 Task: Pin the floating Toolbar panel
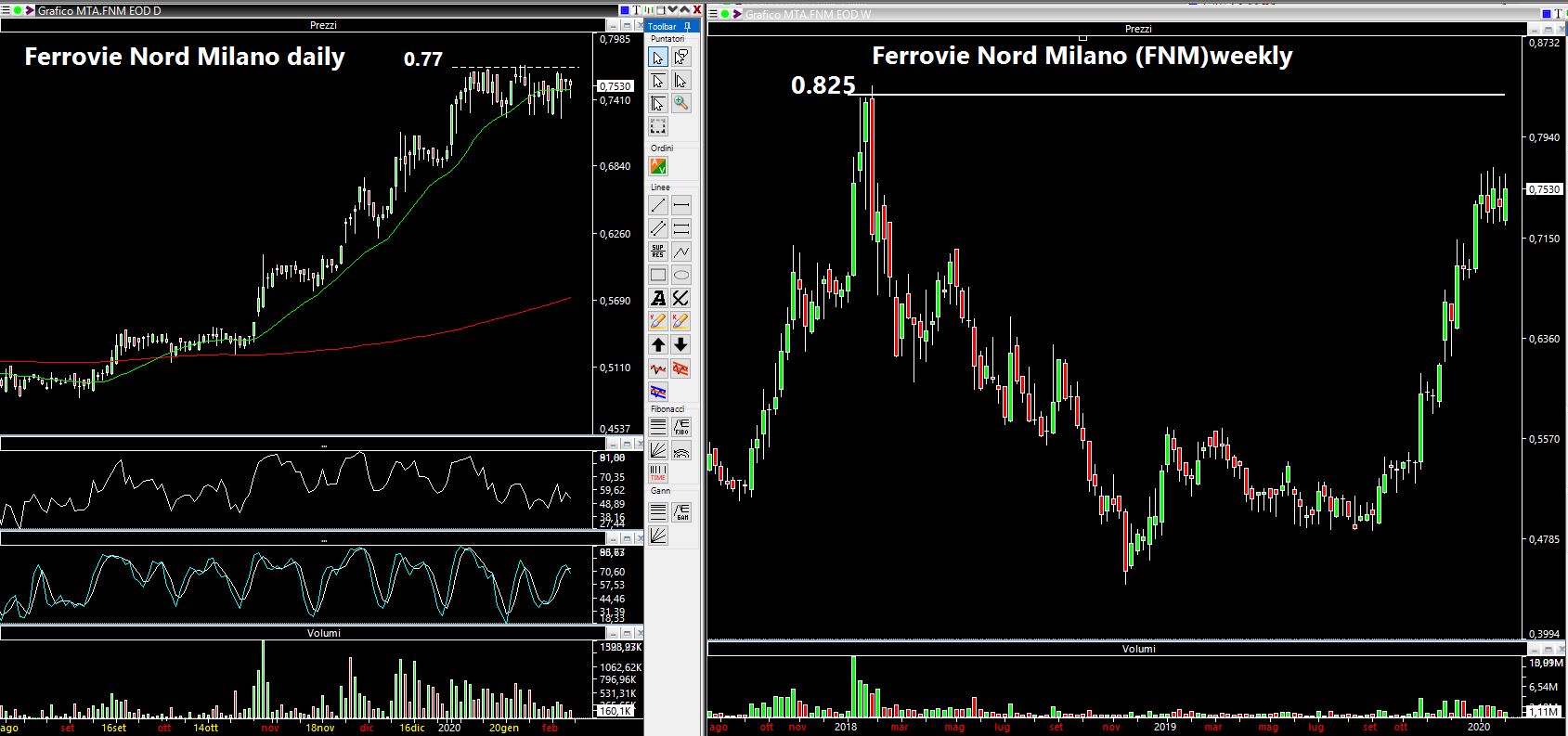pyautogui.click(x=687, y=26)
